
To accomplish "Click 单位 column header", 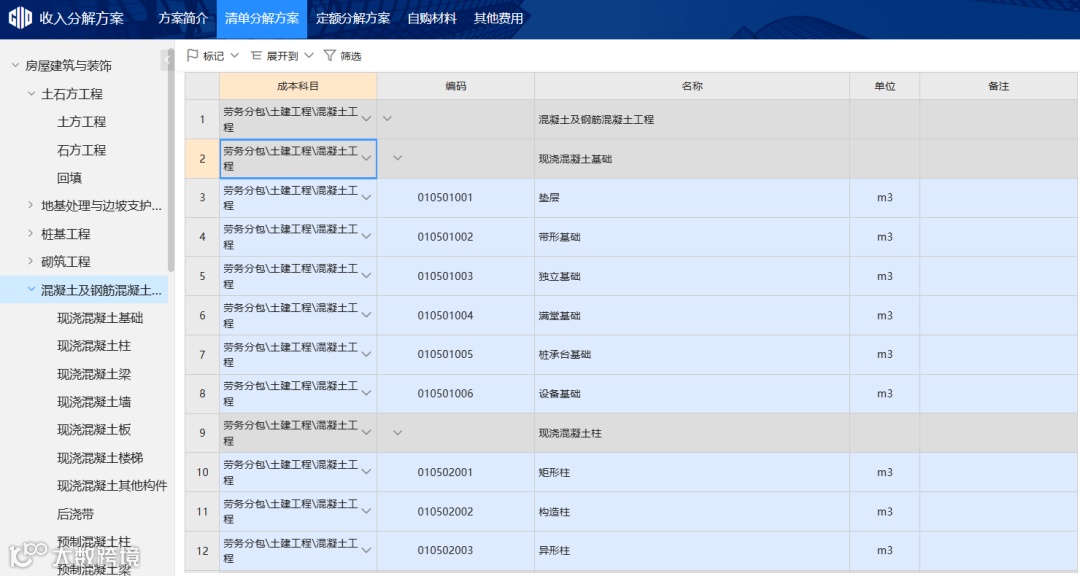I will [x=884, y=86].
